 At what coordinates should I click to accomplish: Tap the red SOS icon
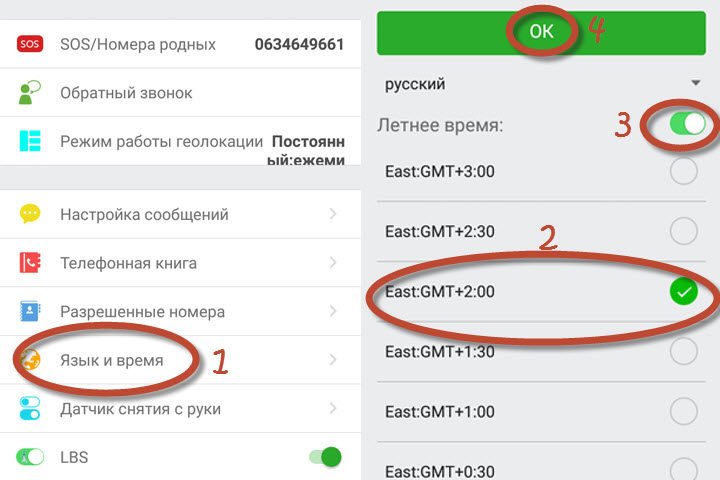30,44
